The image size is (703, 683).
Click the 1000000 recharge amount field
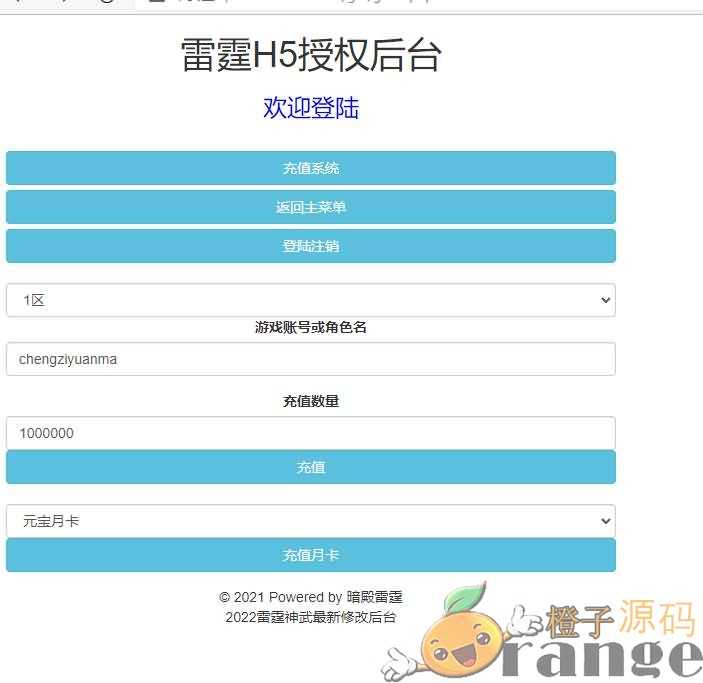point(310,433)
